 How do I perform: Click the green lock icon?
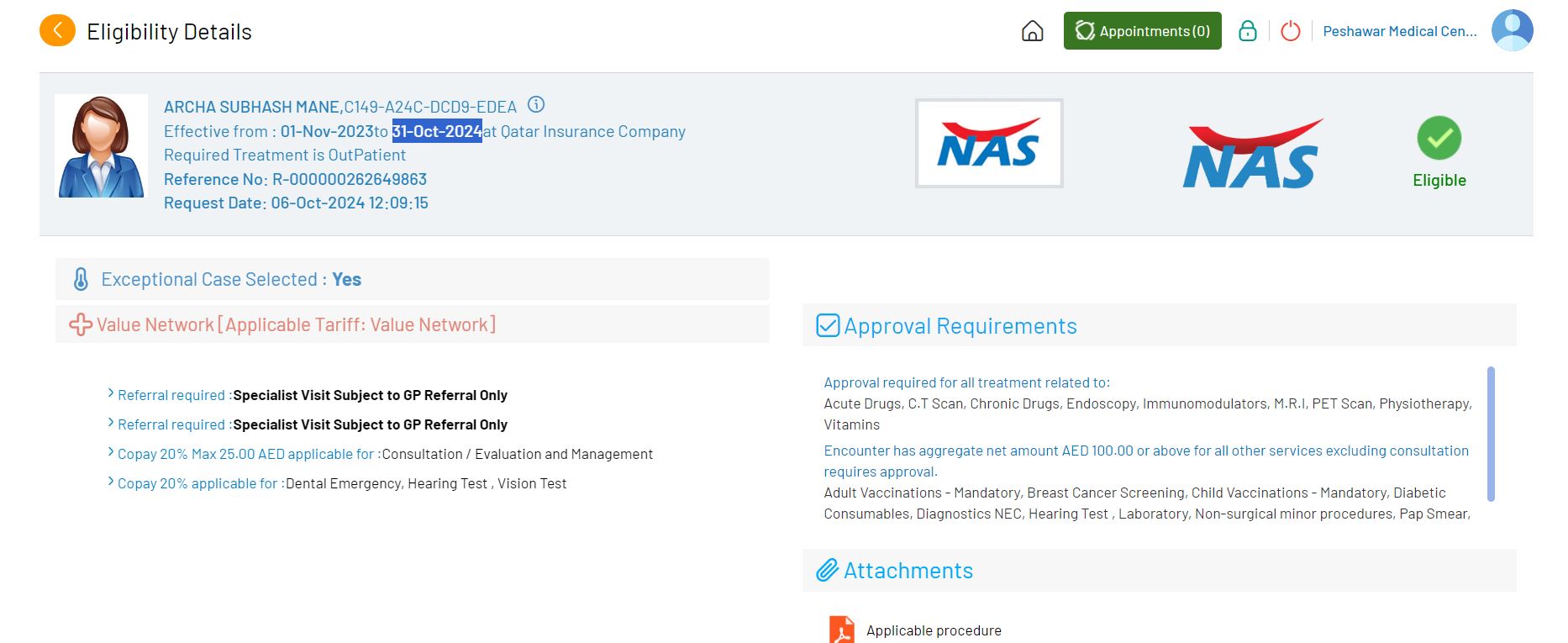point(1248,31)
